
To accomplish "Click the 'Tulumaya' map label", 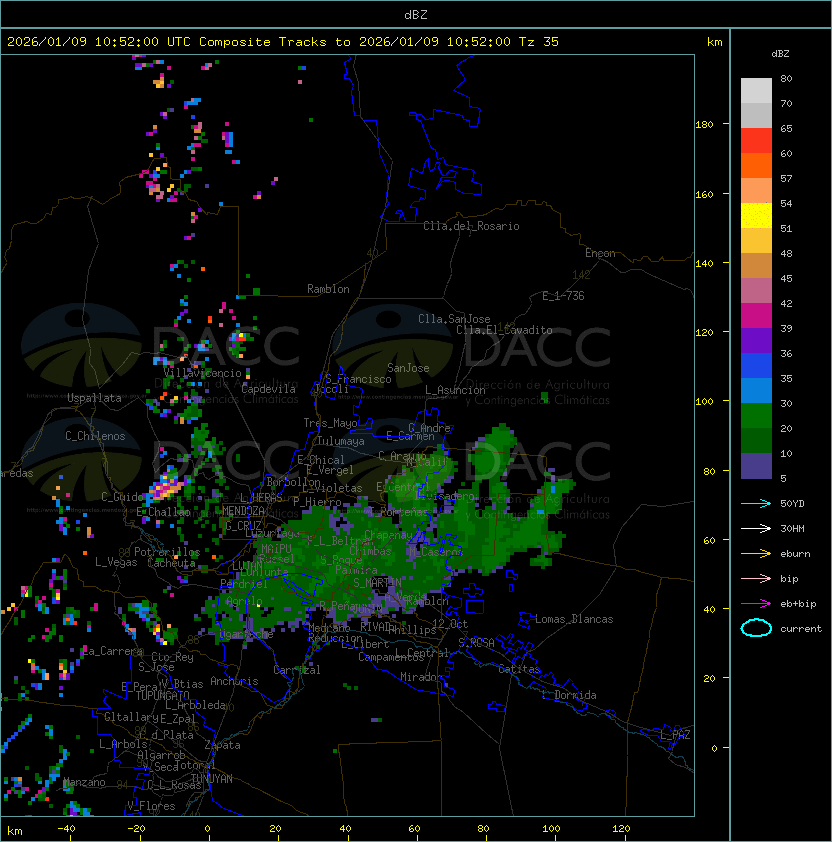I will [341, 441].
